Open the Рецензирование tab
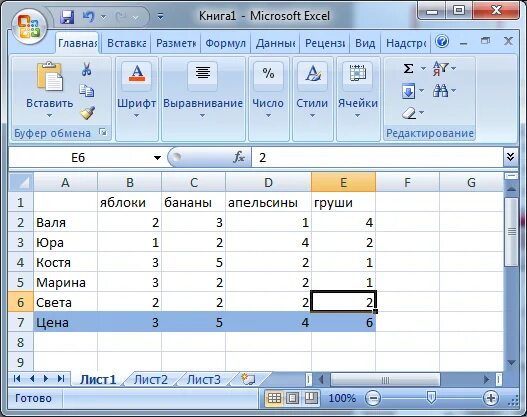The image size is (527, 417). (325, 43)
